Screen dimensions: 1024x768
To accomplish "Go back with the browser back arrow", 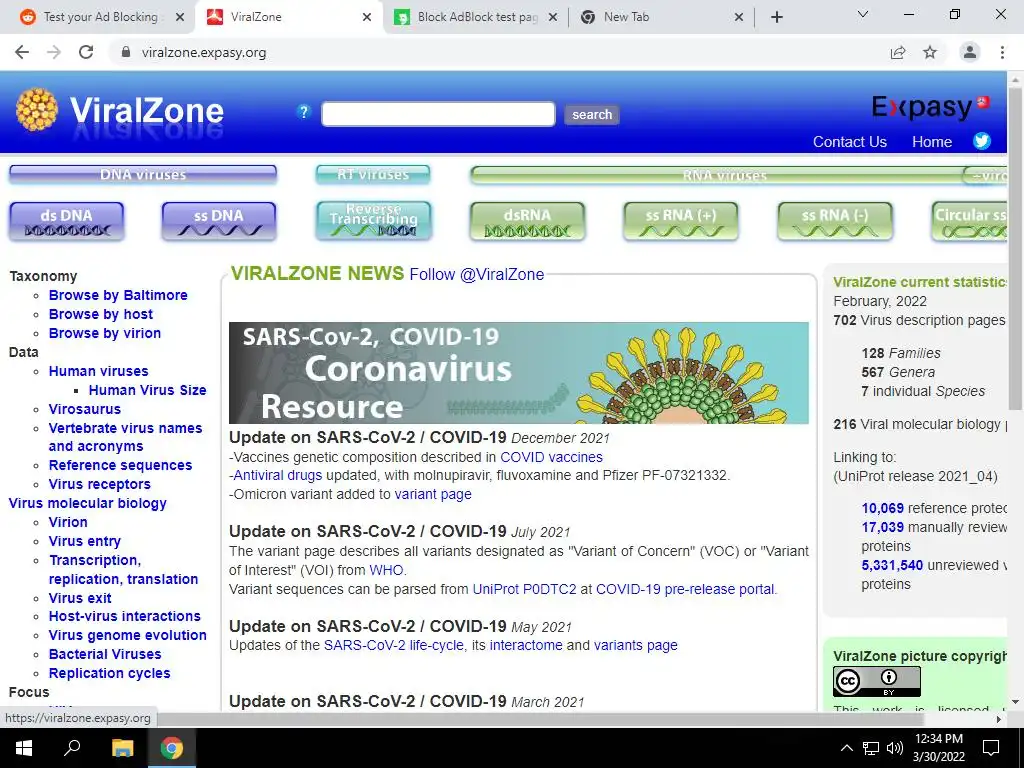I will click(x=22, y=52).
